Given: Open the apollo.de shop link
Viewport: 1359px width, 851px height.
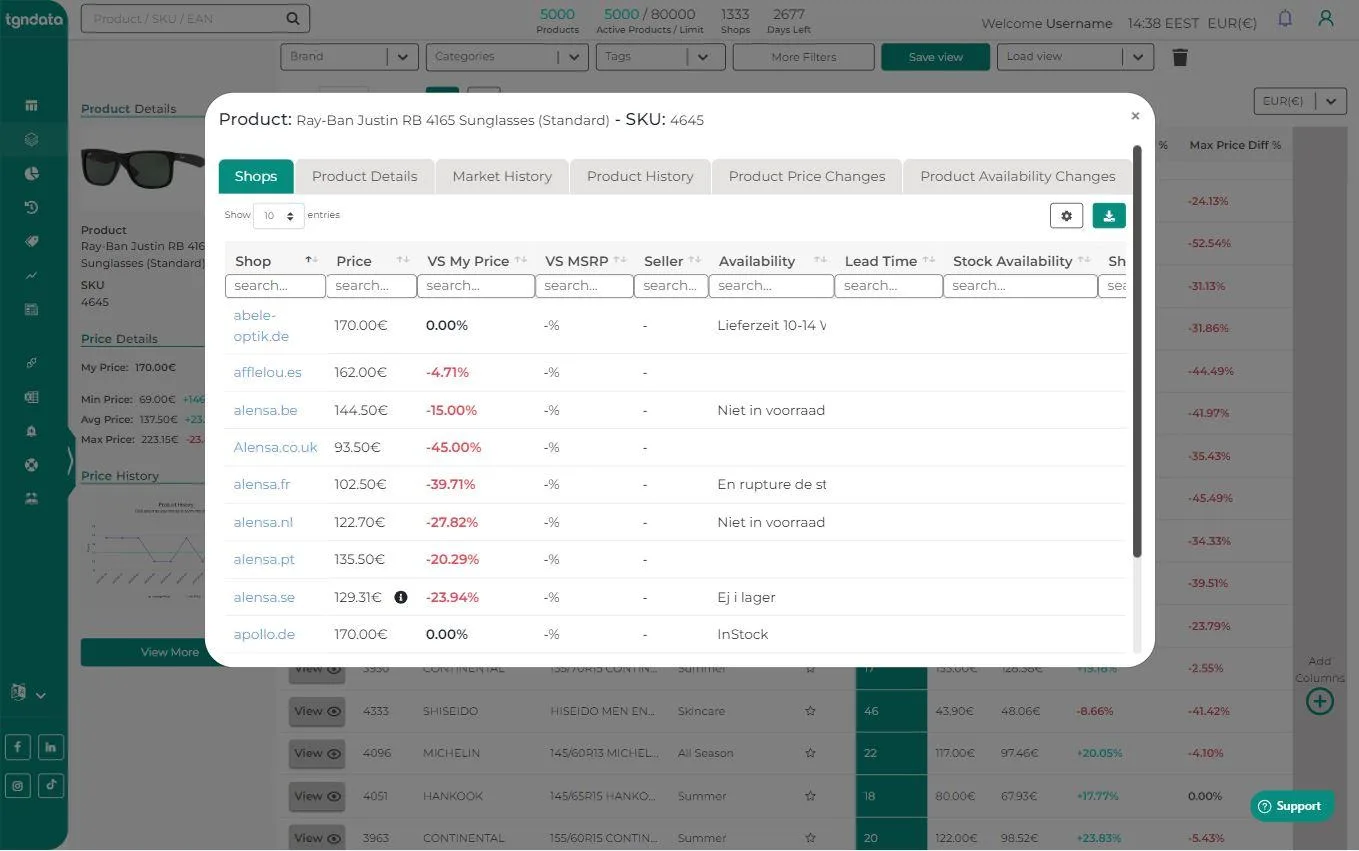Looking at the screenshot, I should coord(264,634).
